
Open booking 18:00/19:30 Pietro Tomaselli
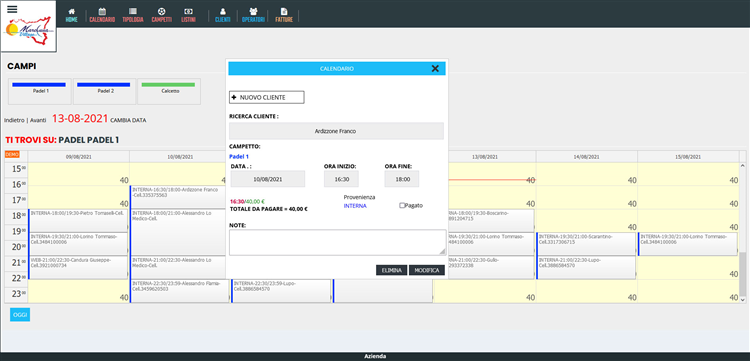click(78, 220)
